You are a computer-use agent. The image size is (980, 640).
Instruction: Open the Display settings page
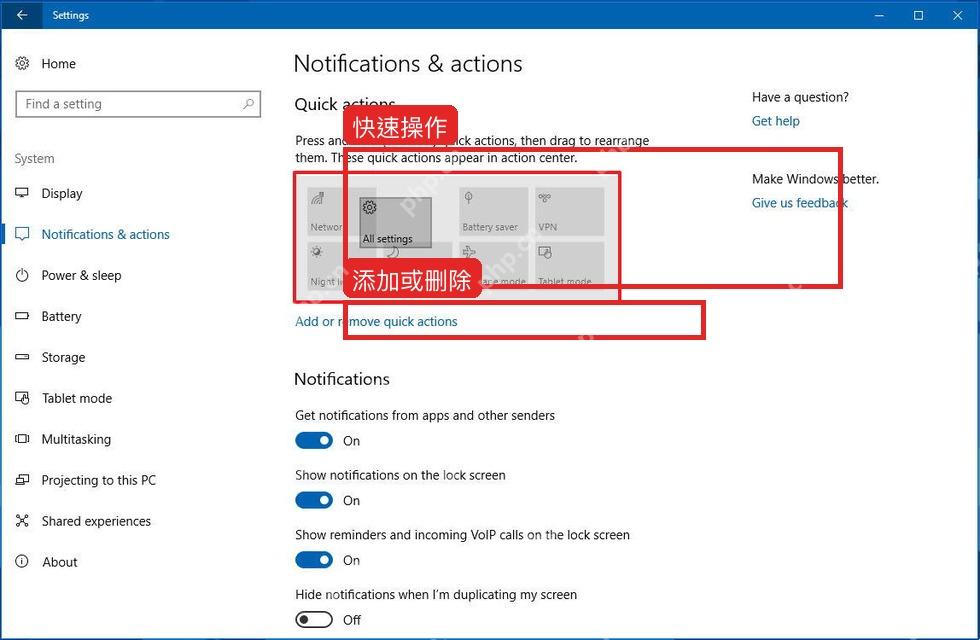click(62, 194)
